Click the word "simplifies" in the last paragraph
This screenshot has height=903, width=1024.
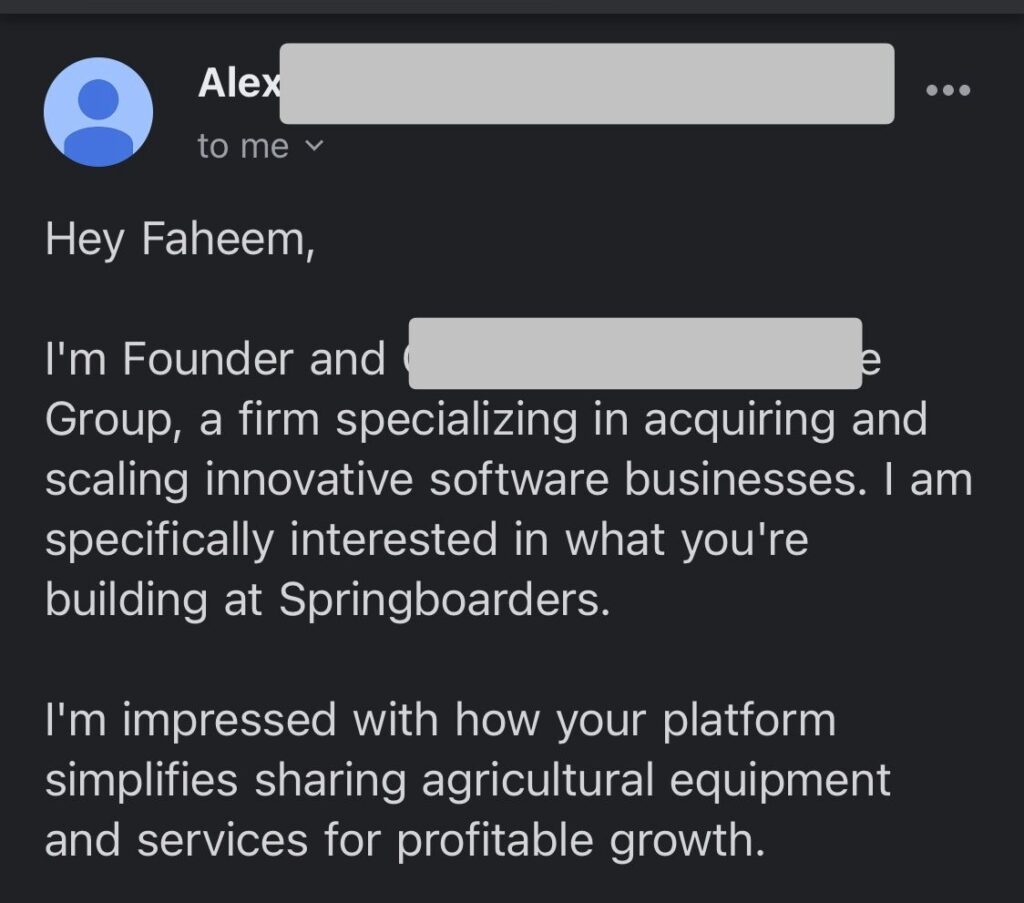point(141,780)
